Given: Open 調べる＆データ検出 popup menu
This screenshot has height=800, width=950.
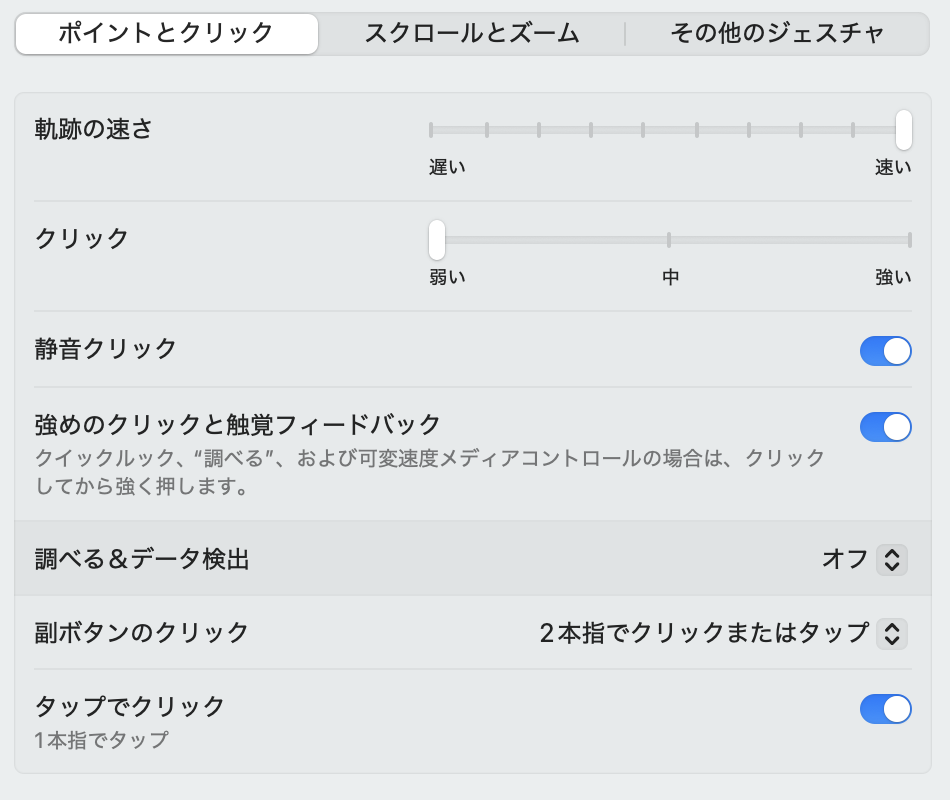Looking at the screenshot, I should 864,559.
